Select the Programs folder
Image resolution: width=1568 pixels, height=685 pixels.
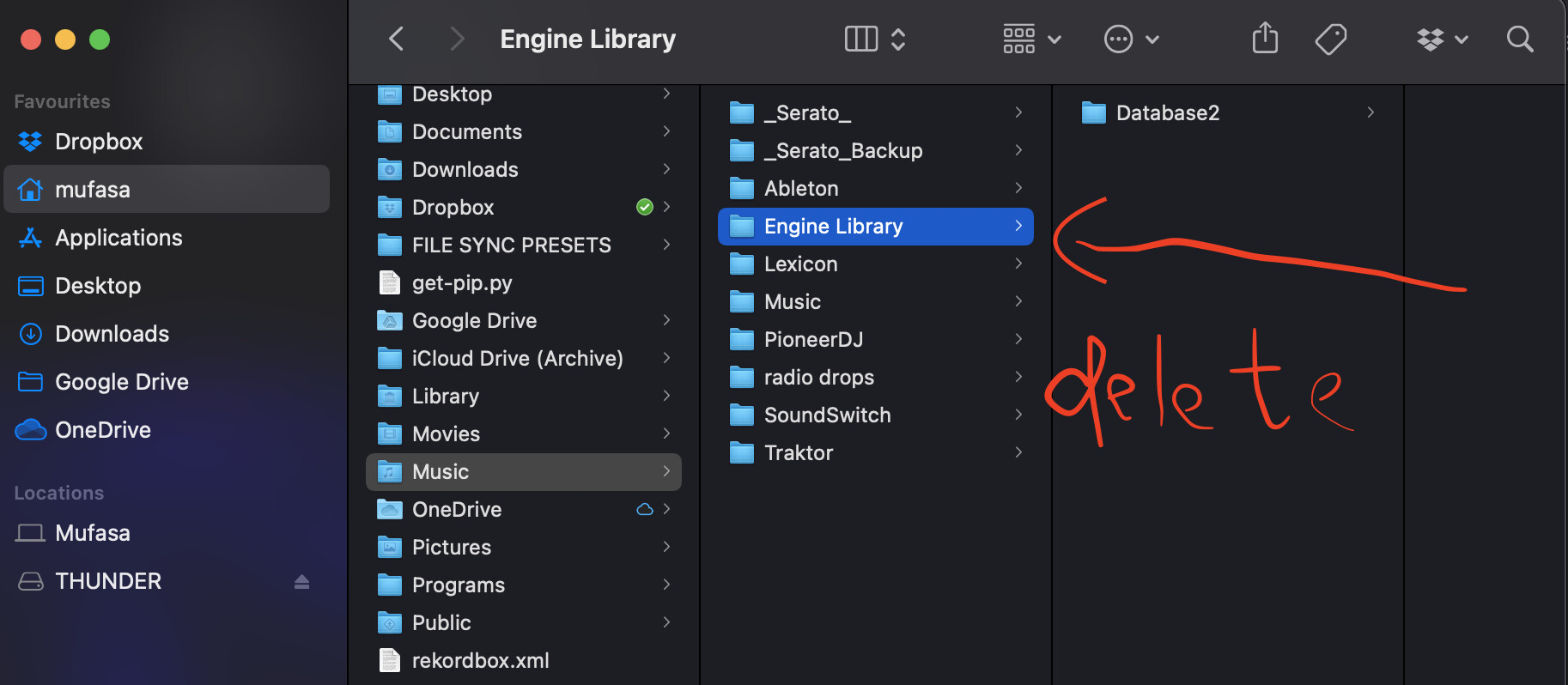click(524, 585)
